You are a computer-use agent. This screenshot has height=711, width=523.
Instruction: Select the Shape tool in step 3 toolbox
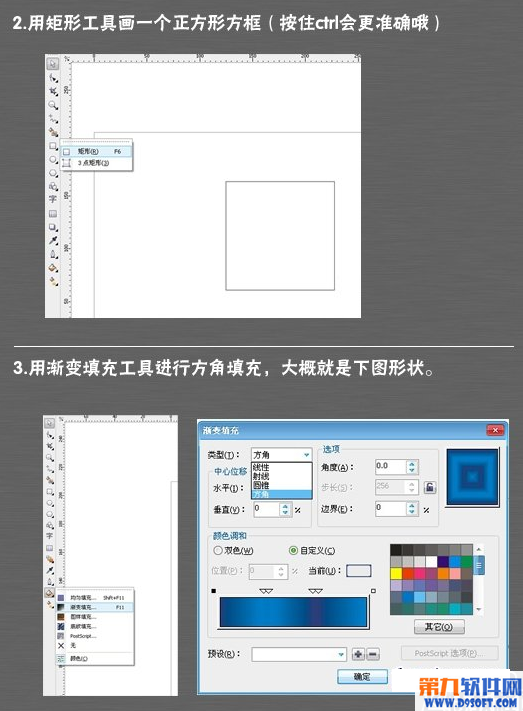[49, 435]
